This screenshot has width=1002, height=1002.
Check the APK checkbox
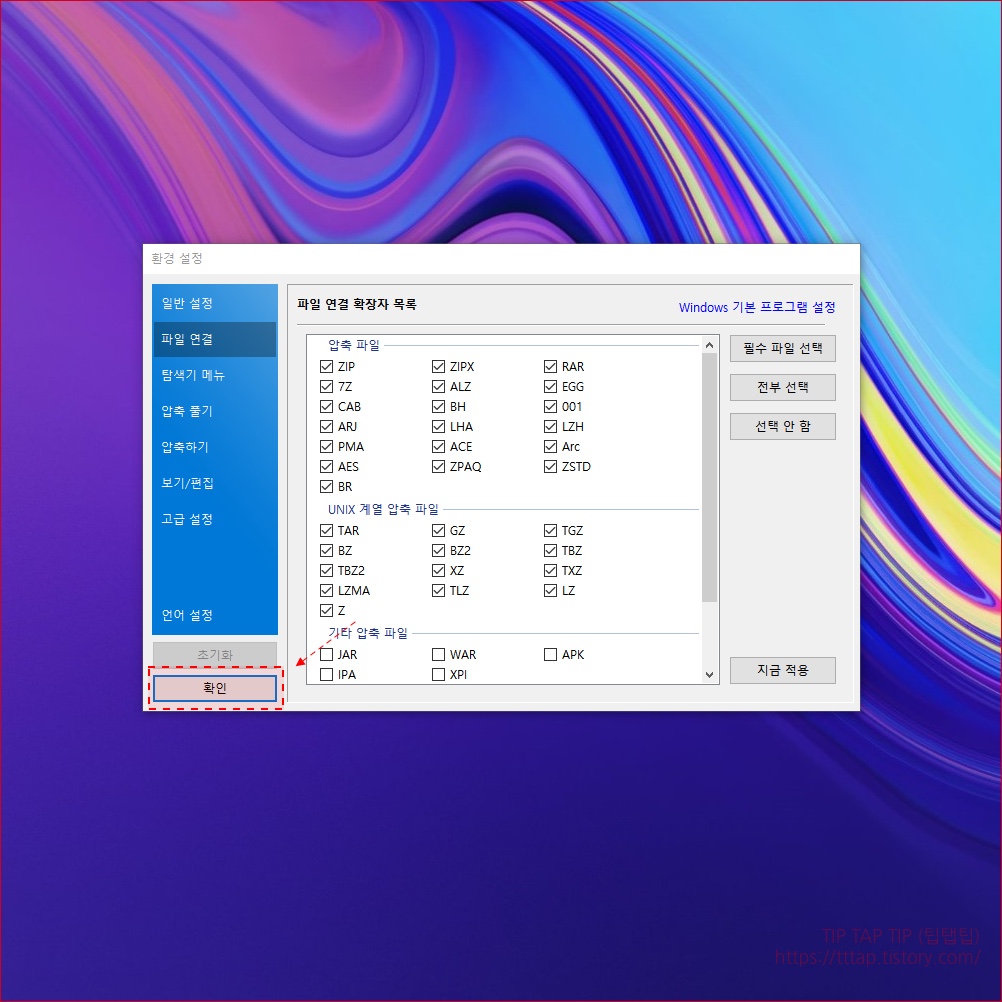[x=550, y=654]
